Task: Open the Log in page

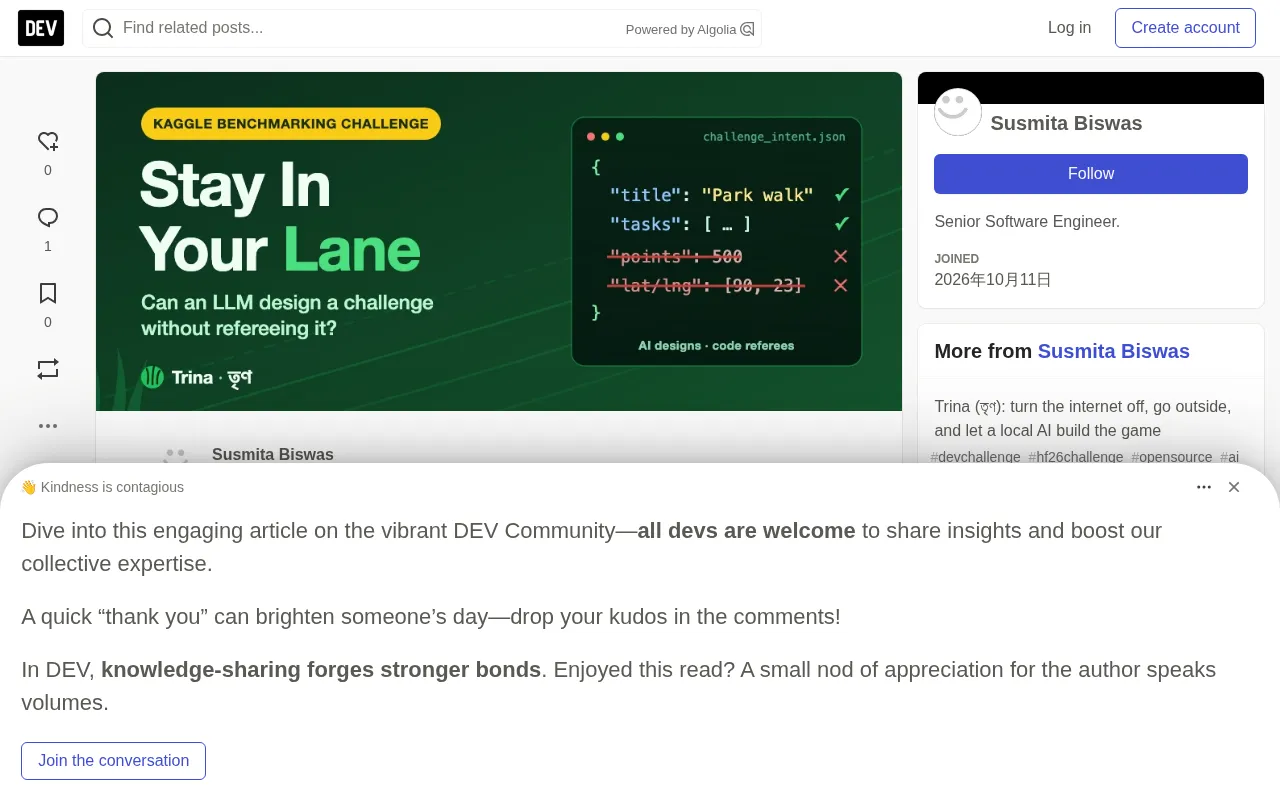Action: tap(1069, 28)
